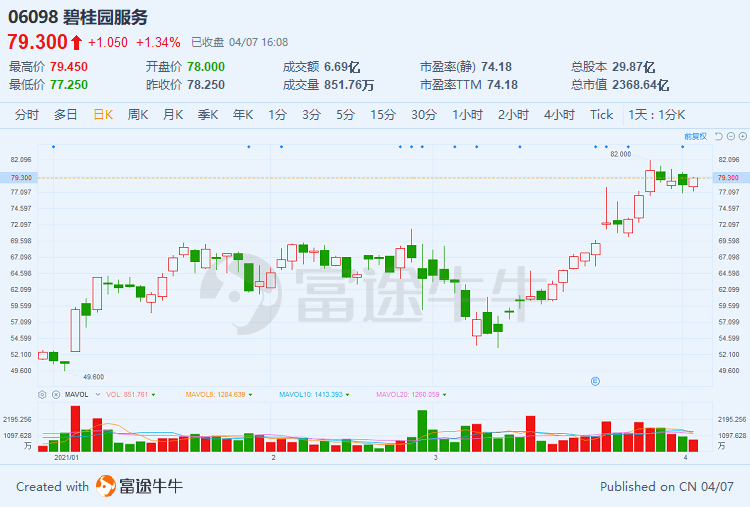Click the 最高价 79.450 value

pyautogui.click(x=69, y=67)
